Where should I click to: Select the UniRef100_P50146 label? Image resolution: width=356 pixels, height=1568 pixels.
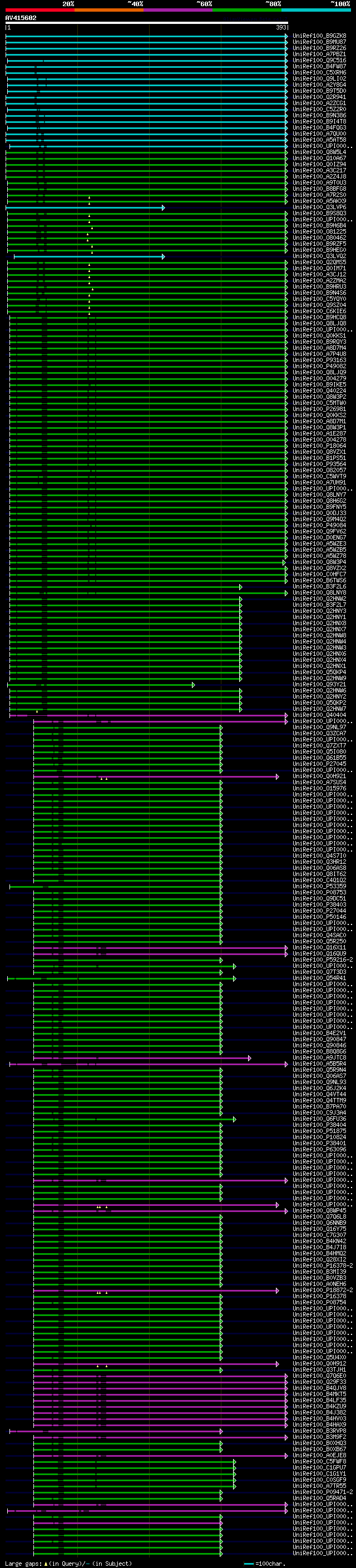click(x=319, y=917)
